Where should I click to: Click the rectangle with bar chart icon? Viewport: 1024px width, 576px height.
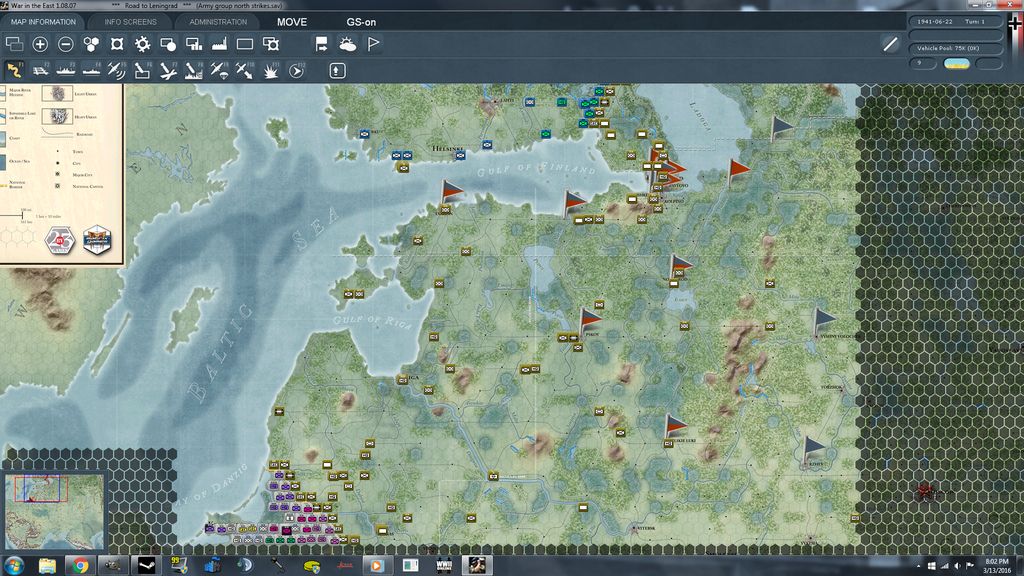pyautogui.click(x=194, y=44)
